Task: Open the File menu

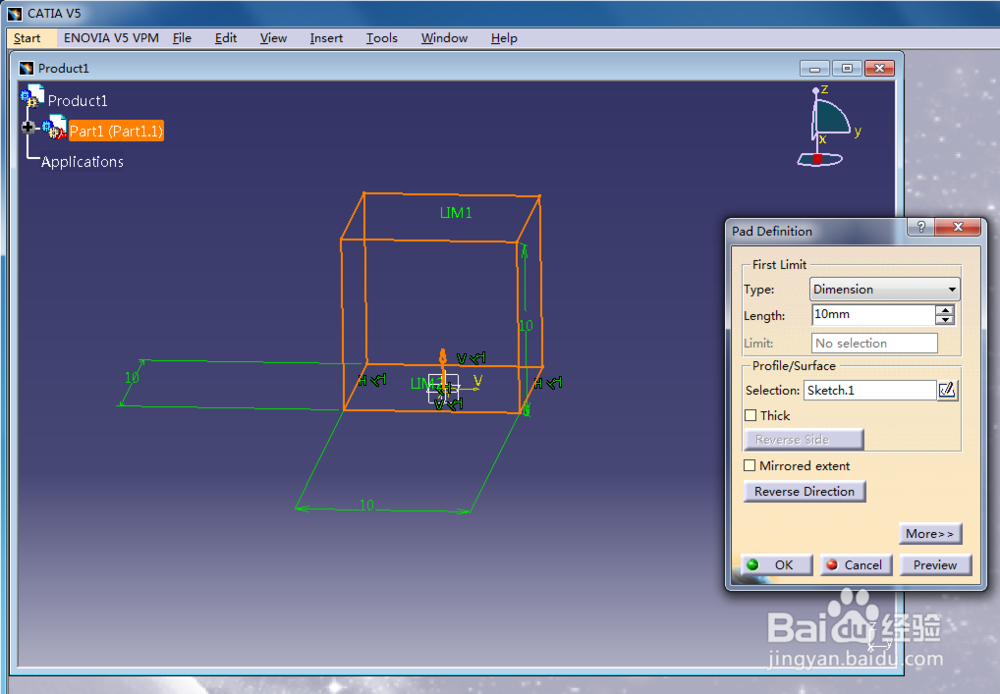Action: (182, 38)
